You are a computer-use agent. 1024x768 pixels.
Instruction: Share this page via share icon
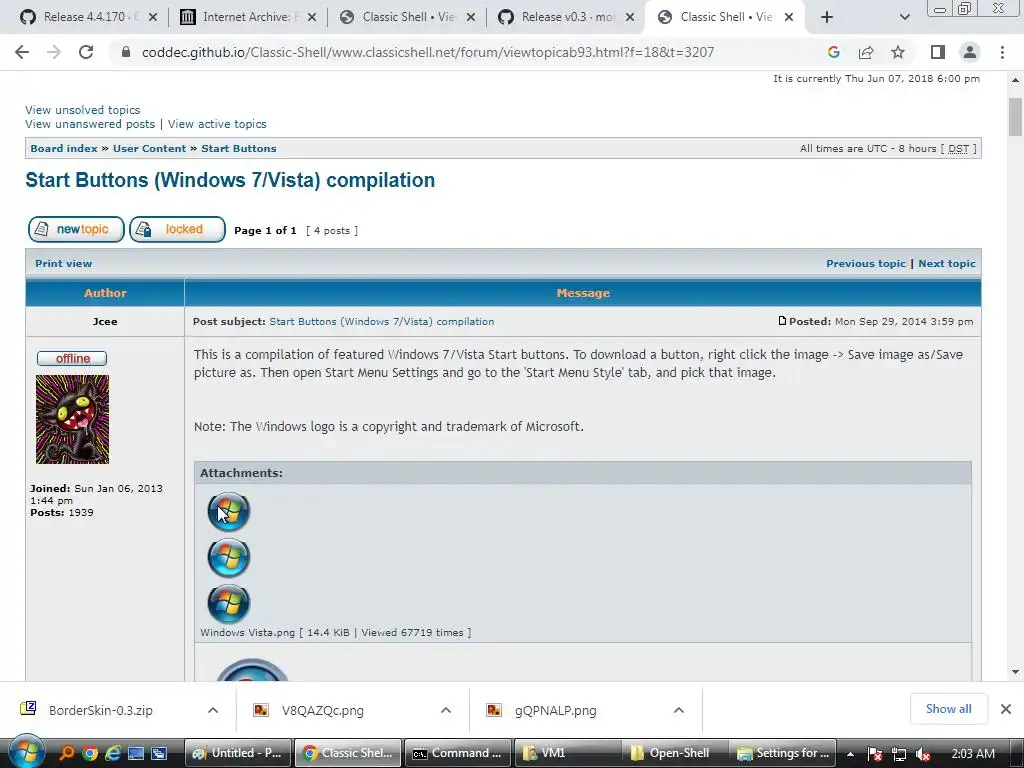tap(866, 52)
